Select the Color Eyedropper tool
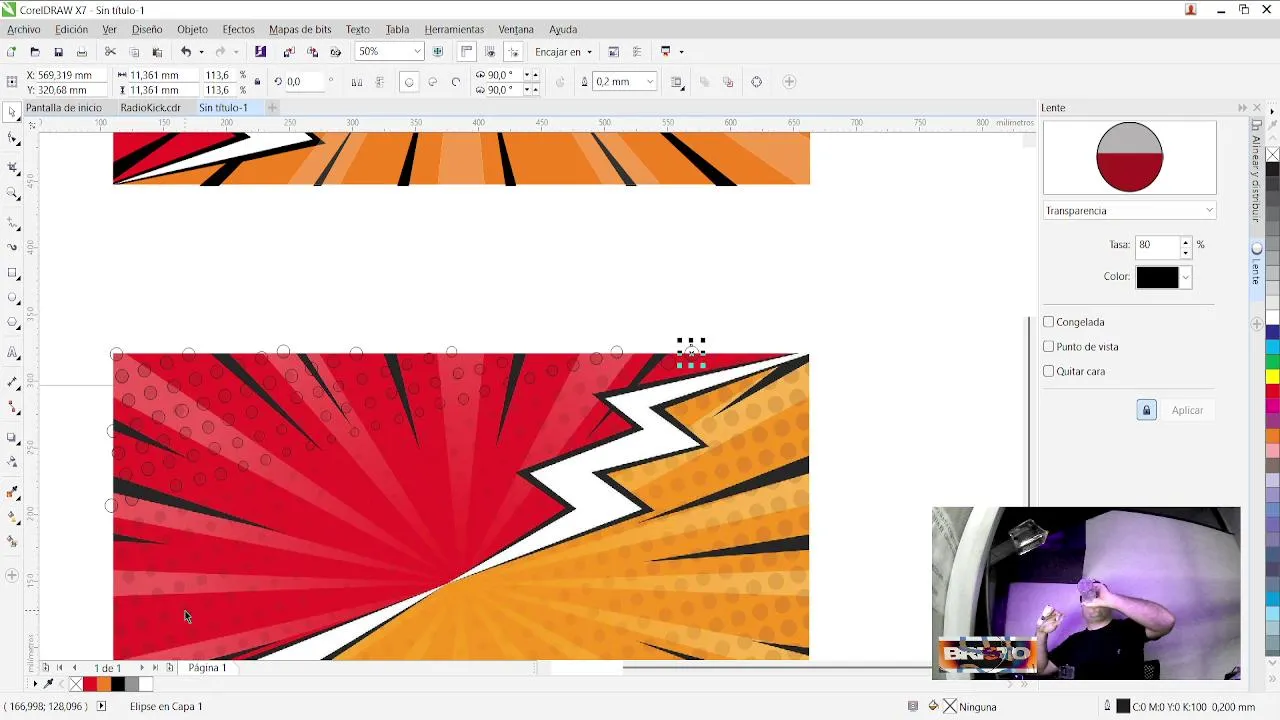This screenshot has width=1280, height=720. point(12,492)
